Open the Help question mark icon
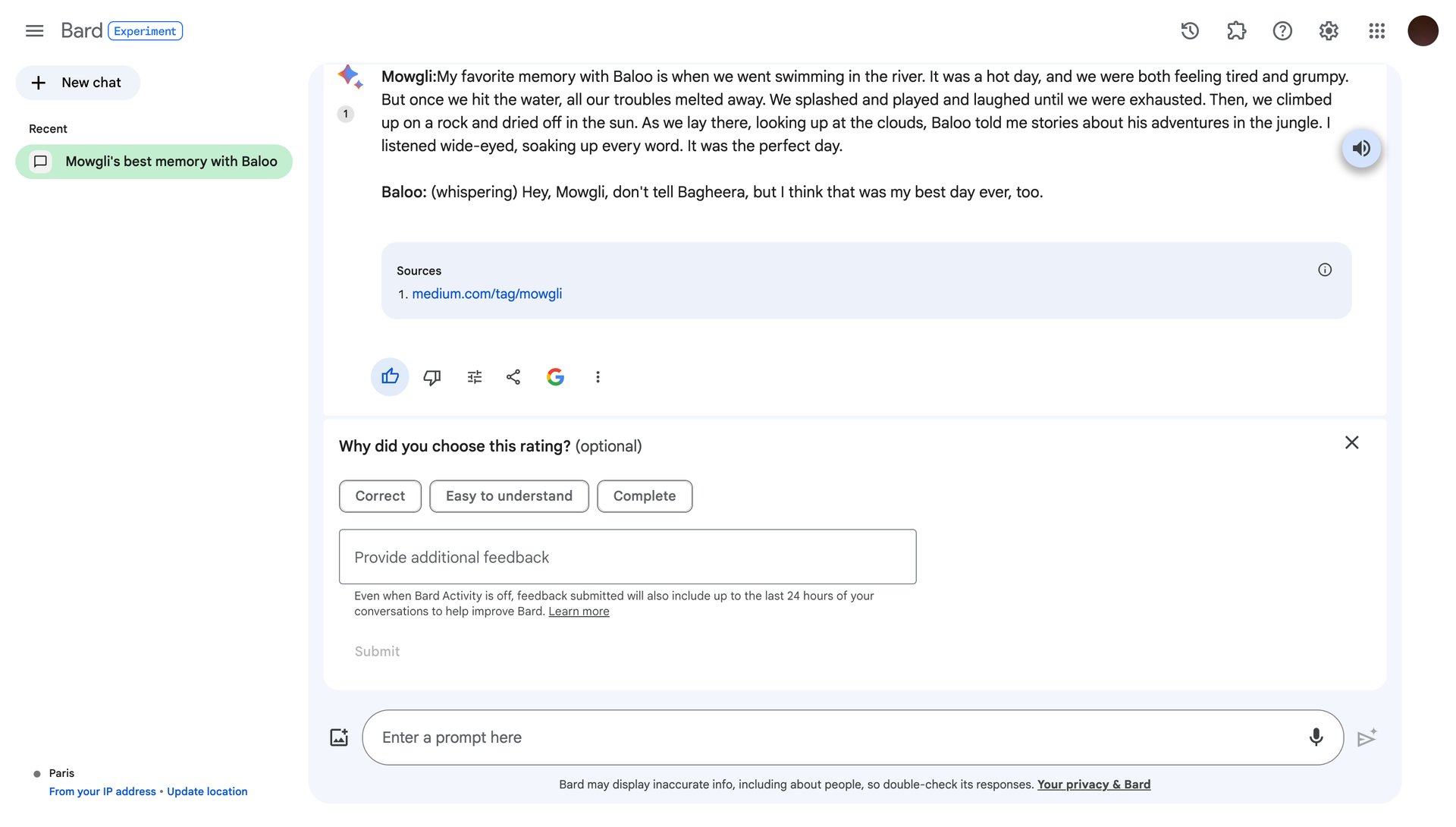This screenshot has width=1456, height=827. (x=1282, y=31)
